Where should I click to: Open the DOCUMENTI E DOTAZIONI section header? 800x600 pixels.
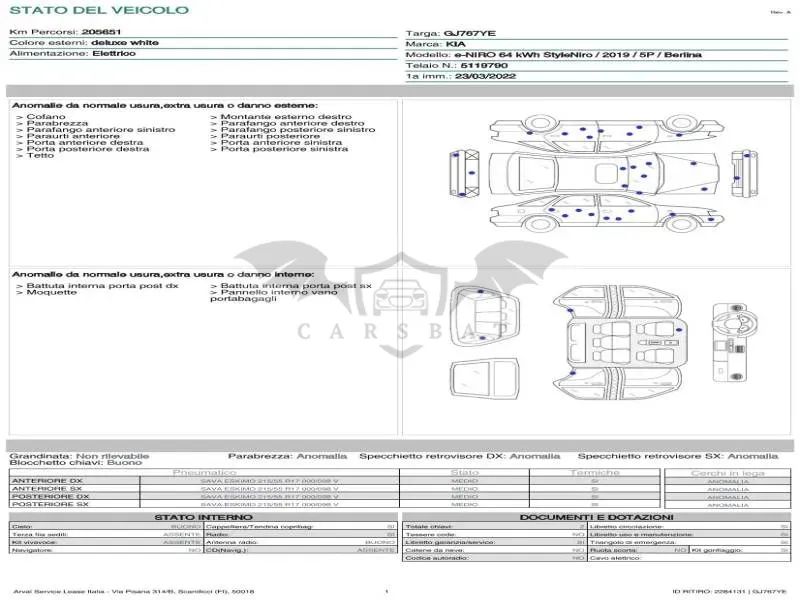point(596,517)
